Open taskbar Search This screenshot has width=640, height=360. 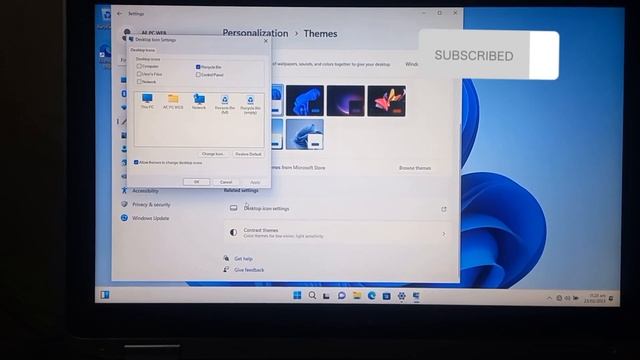pyautogui.click(x=312, y=295)
